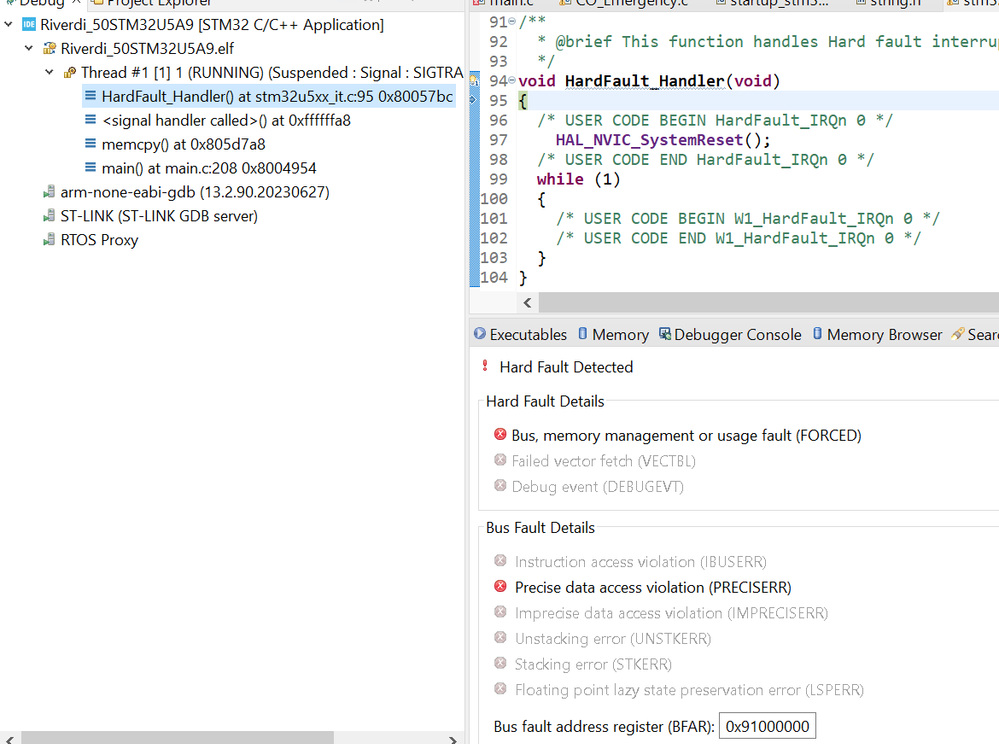The height and width of the screenshot is (744, 999).
Task: Click the editor horizontal scrollbar track
Action: click(x=768, y=303)
